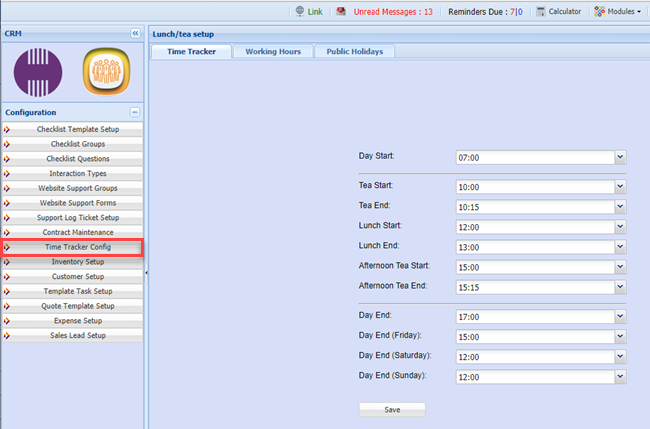Select the Time Tracker tab

tap(190, 51)
